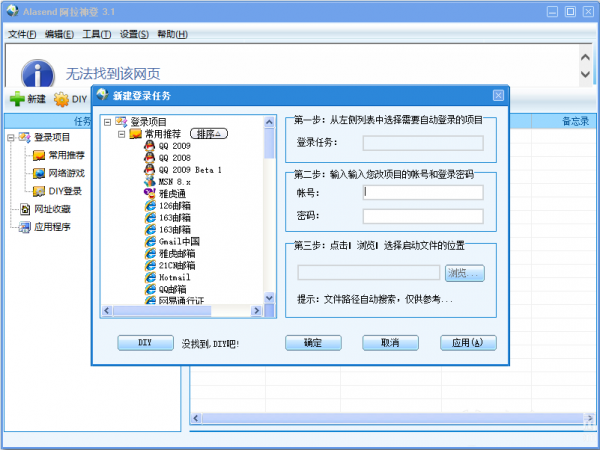Click main table scroll-left arrow

pyautogui.click(x=196, y=418)
